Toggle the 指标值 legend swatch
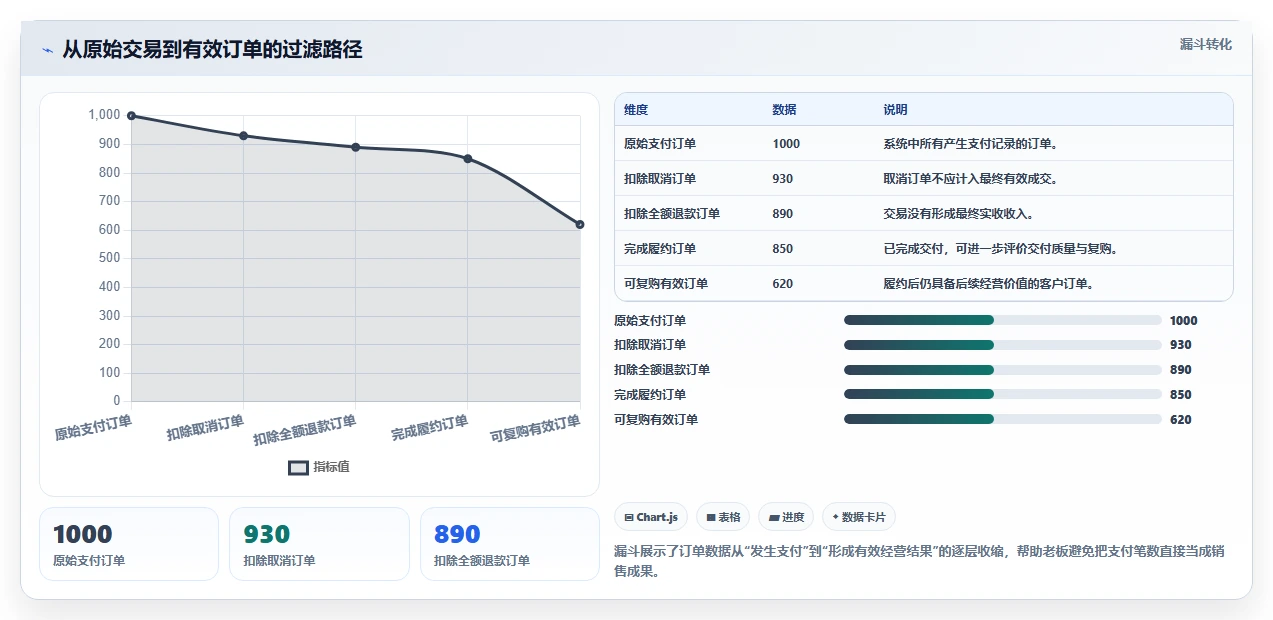Image resolution: width=1273 pixels, height=620 pixels. click(x=298, y=467)
